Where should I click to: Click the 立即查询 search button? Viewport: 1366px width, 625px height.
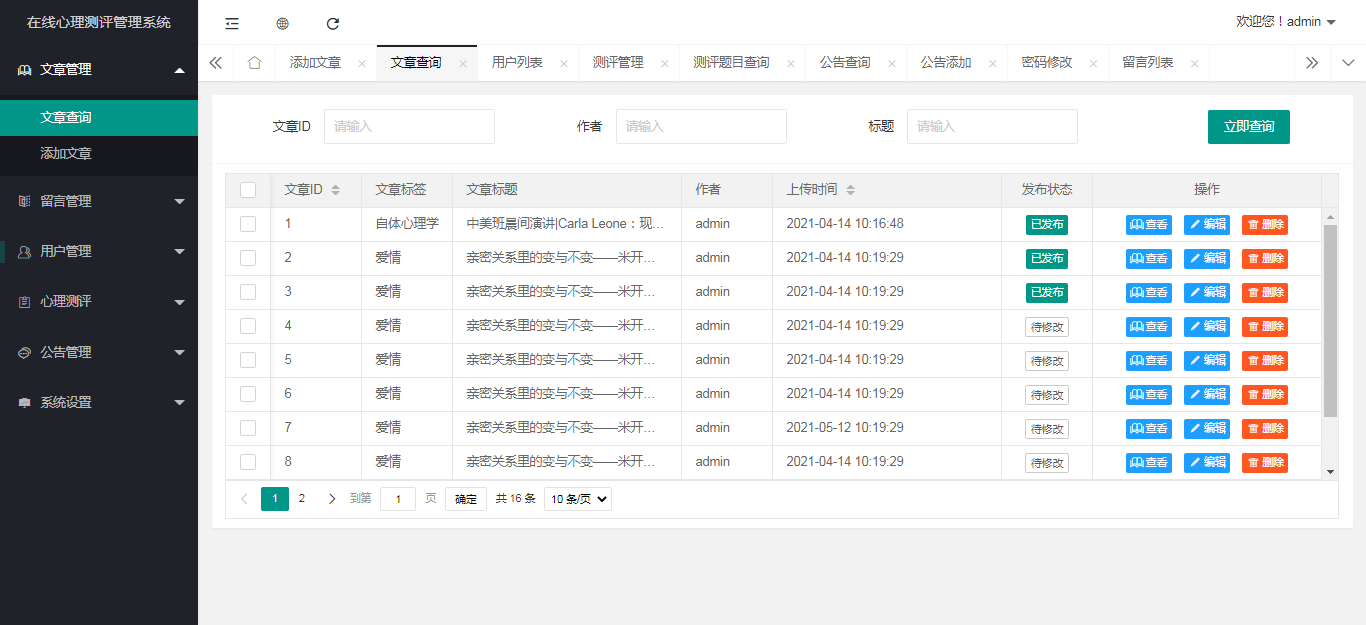[x=1248, y=127]
